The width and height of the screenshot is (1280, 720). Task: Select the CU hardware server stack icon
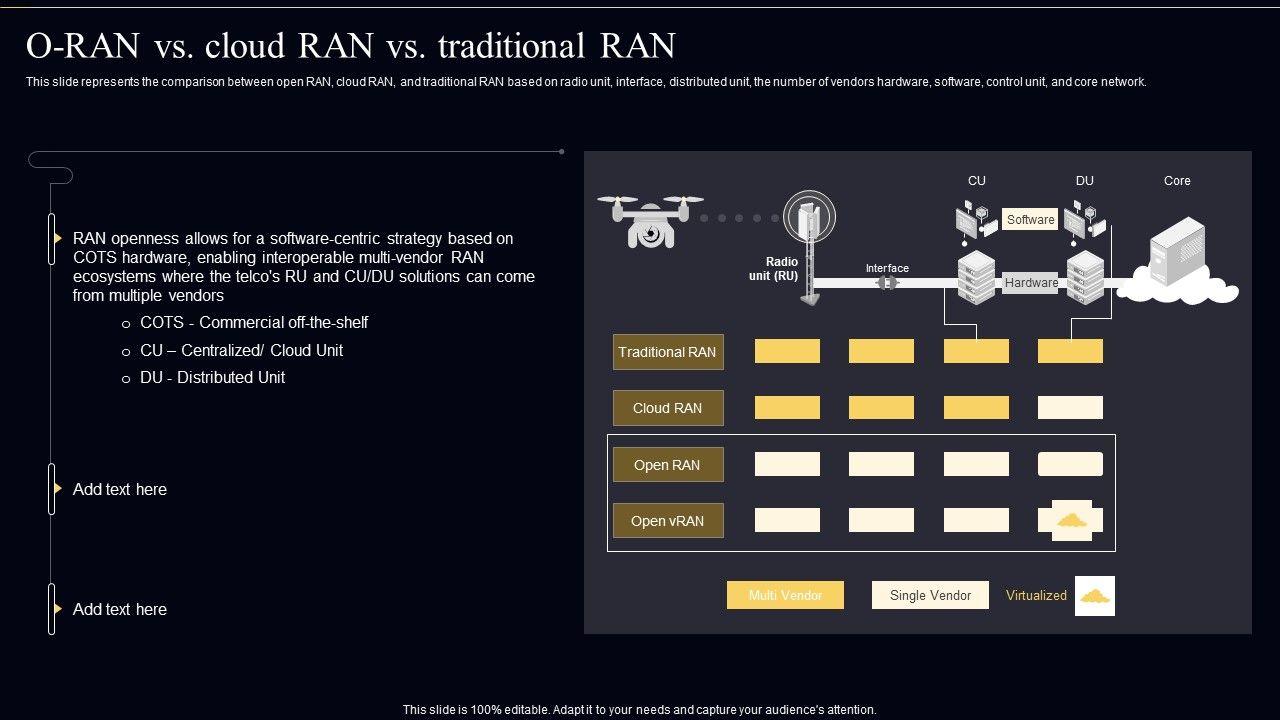click(x=976, y=277)
